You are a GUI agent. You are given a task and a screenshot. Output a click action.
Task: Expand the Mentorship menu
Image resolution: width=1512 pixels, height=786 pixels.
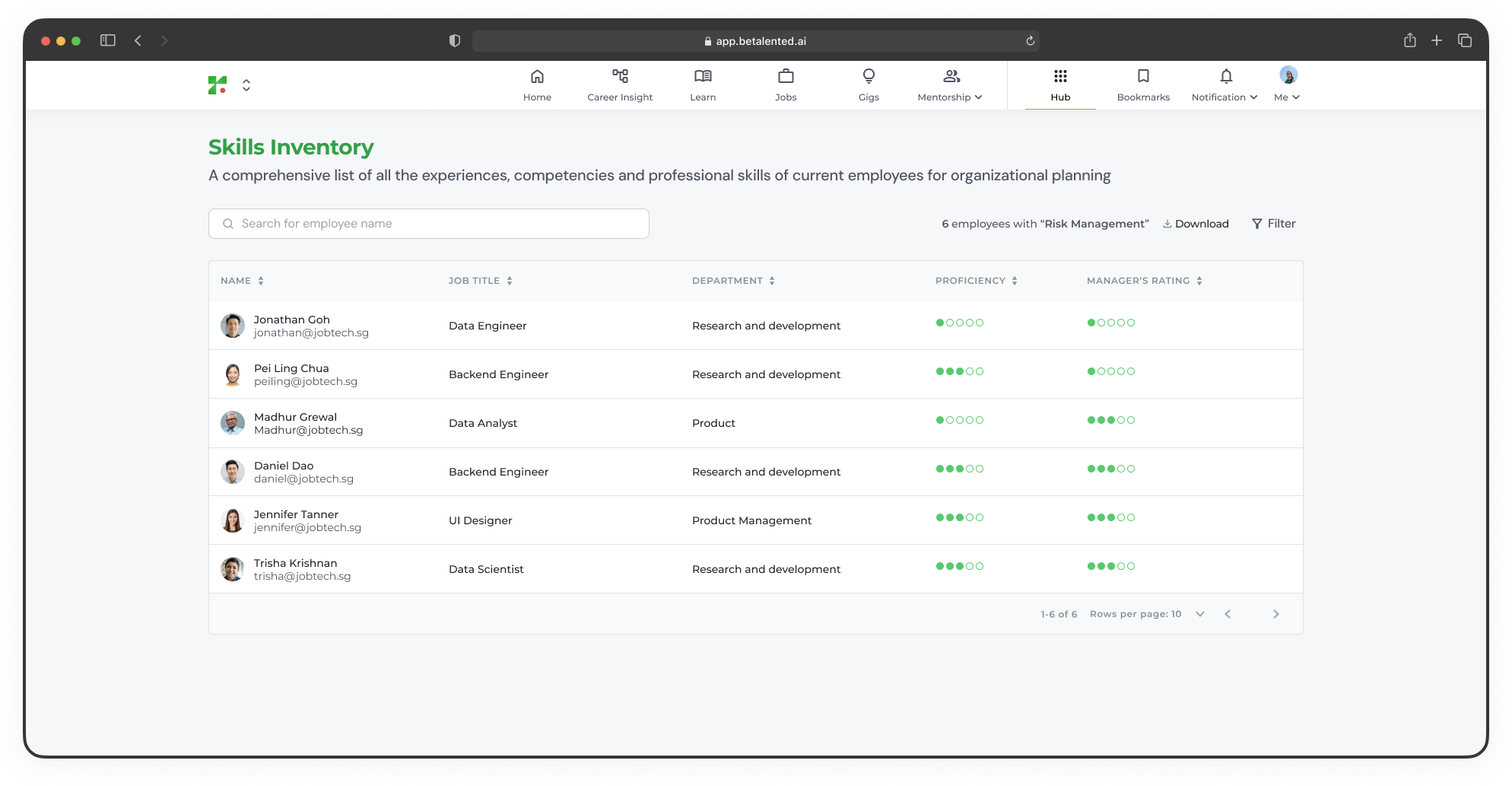coord(951,85)
